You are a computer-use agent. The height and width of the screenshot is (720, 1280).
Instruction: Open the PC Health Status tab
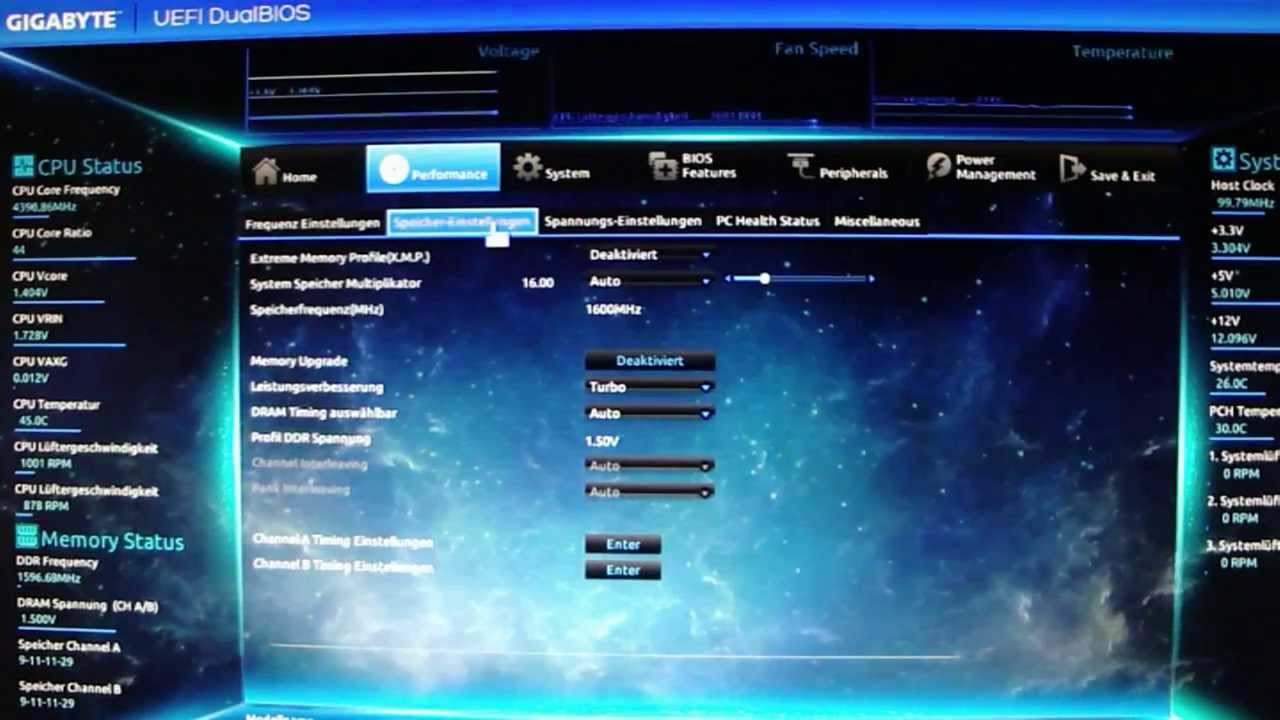(767, 221)
